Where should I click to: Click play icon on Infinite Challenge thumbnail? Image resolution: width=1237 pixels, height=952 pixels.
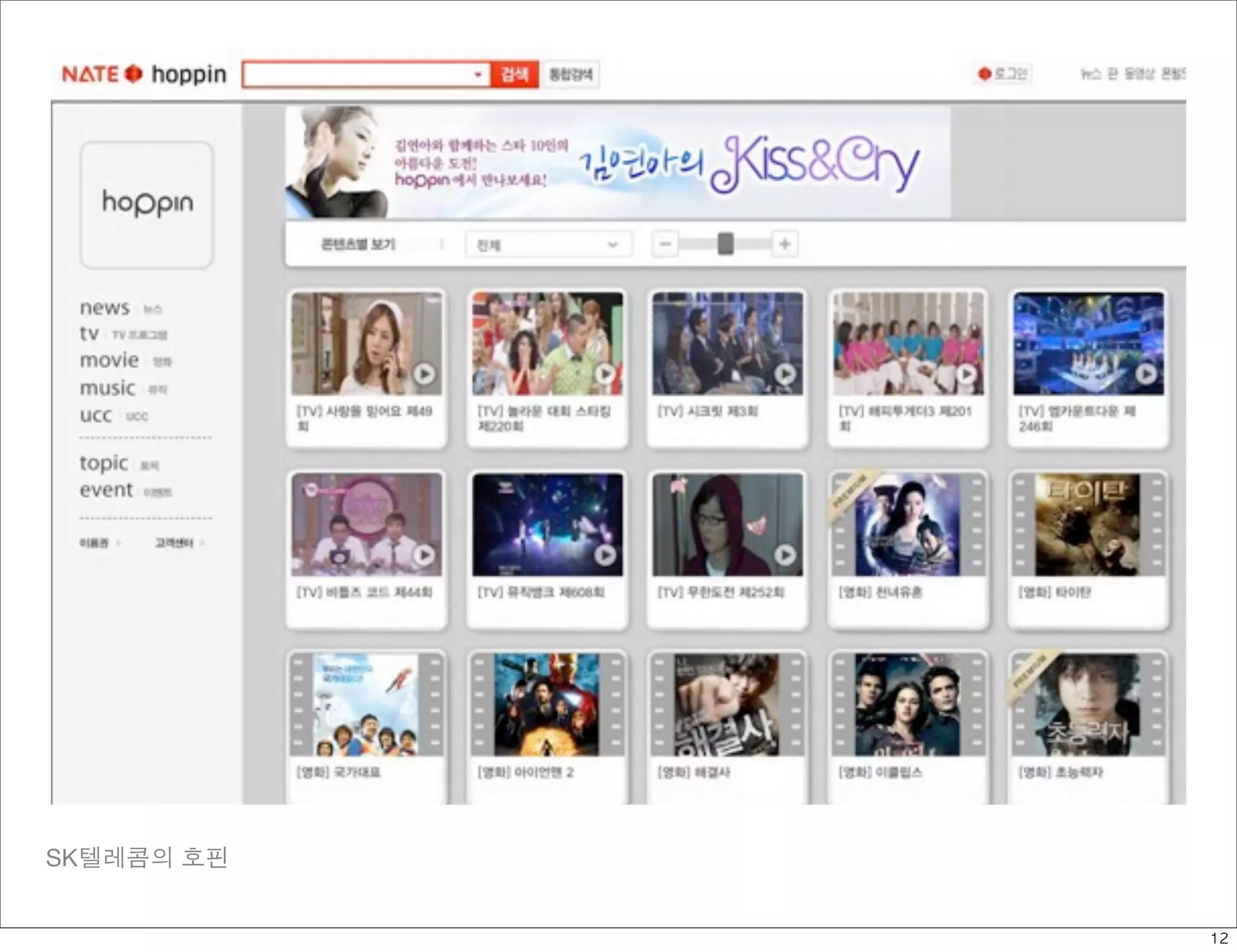[x=785, y=555]
